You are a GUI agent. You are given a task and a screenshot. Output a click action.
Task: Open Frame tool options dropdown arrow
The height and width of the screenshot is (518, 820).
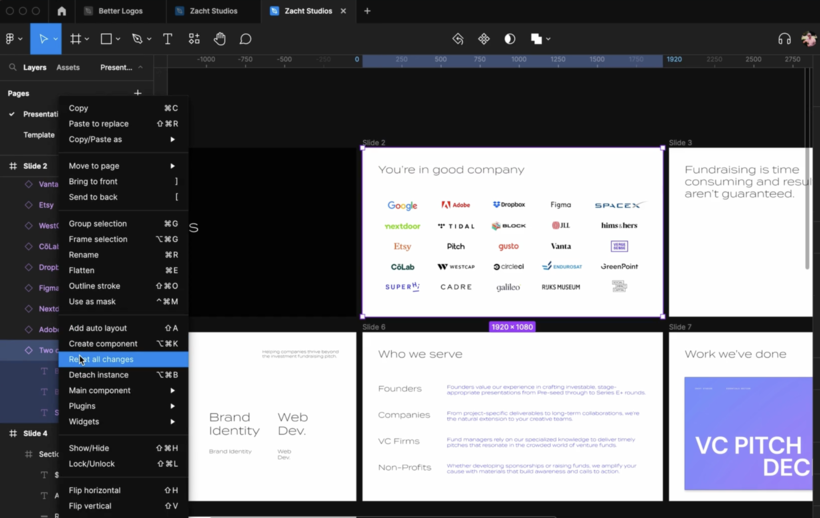[87, 39]
